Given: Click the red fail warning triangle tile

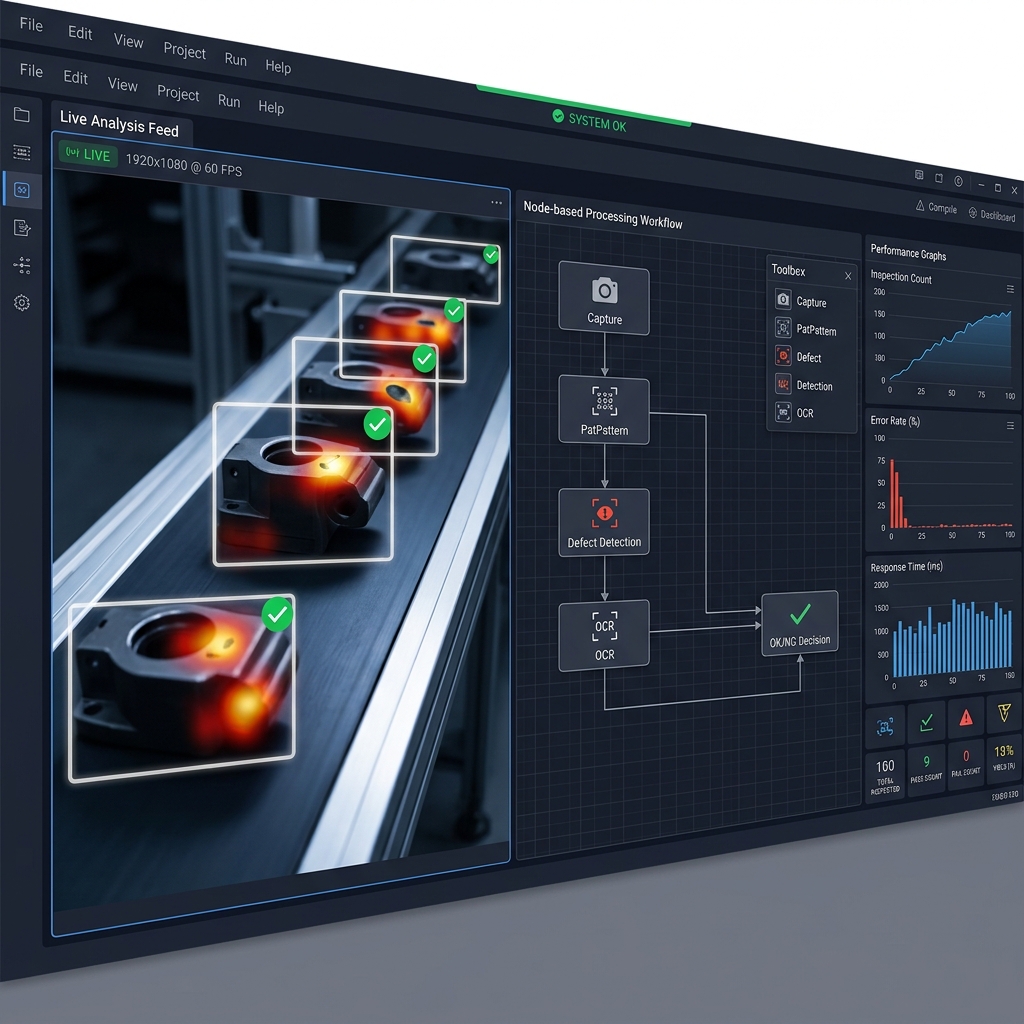Looking at the screenshot, I should [x=966, y=717].
